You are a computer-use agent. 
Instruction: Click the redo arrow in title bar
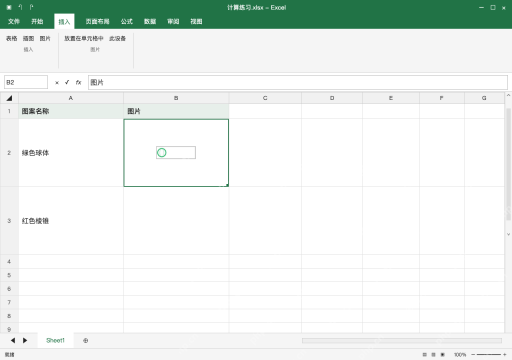coord(31,7)
